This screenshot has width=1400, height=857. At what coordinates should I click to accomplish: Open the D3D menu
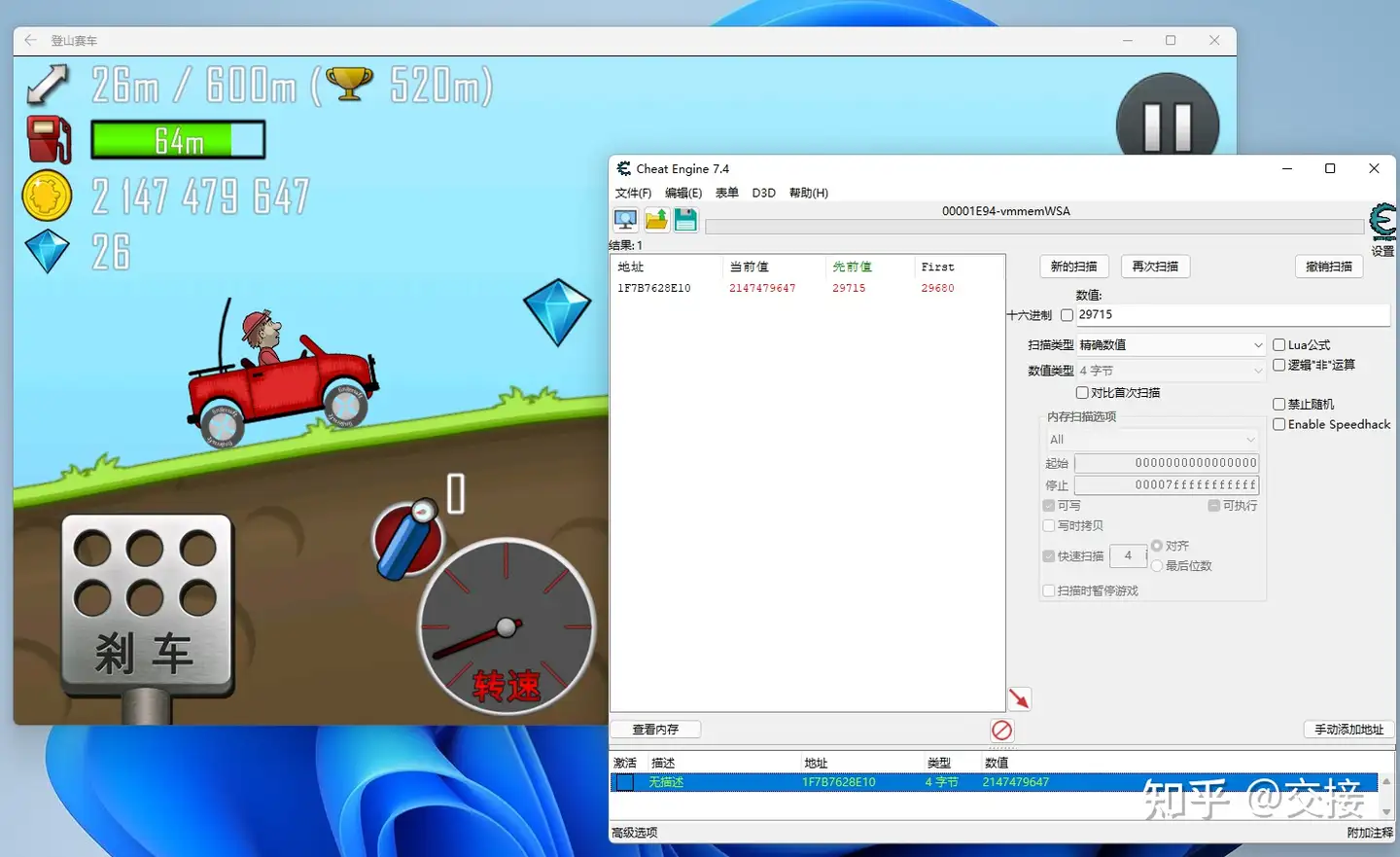764,193
